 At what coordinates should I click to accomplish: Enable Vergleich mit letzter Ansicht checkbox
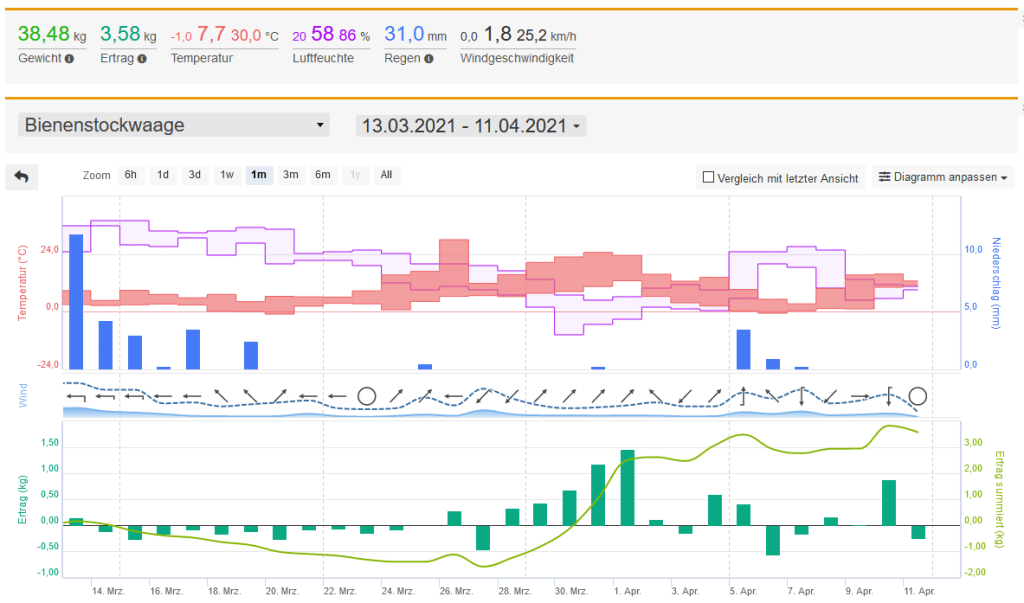709,178
